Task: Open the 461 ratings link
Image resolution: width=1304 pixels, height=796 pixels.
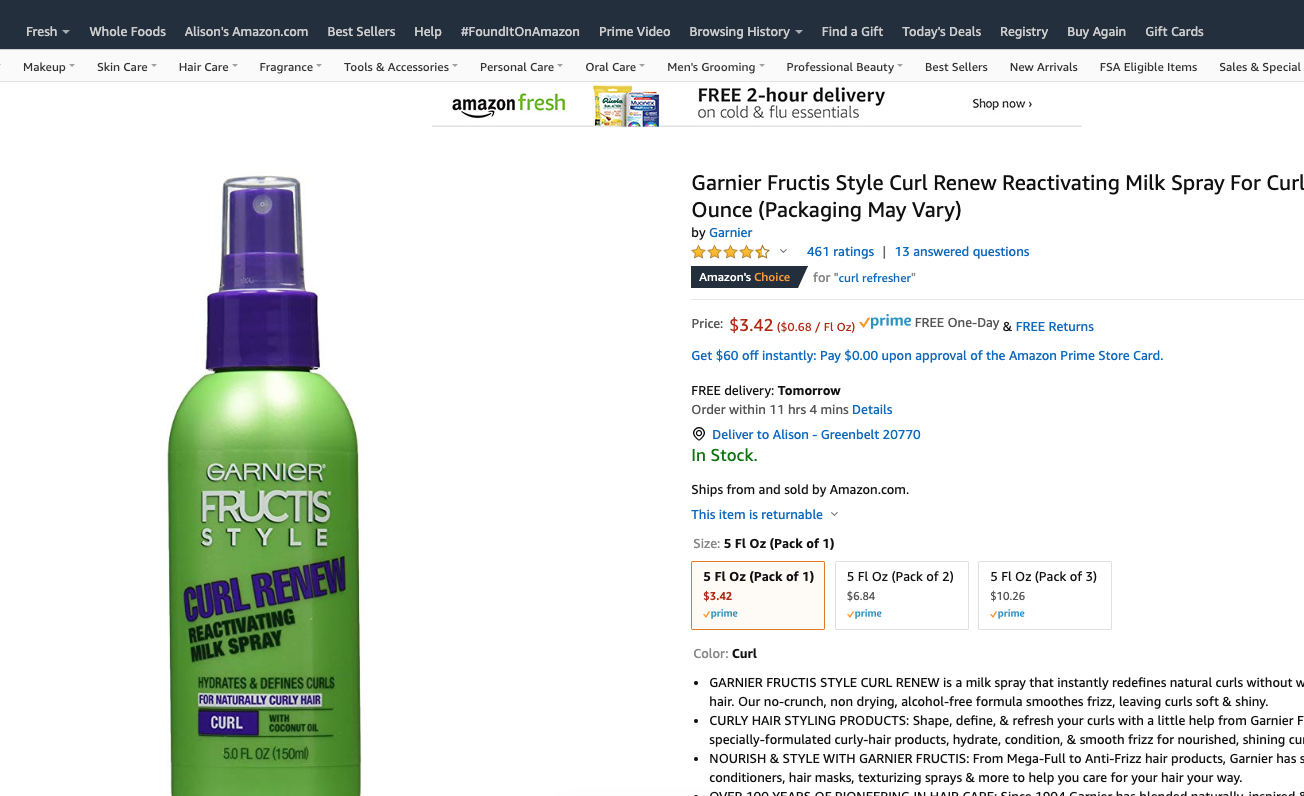Action: pyautogui.click(x=840, y=252)
